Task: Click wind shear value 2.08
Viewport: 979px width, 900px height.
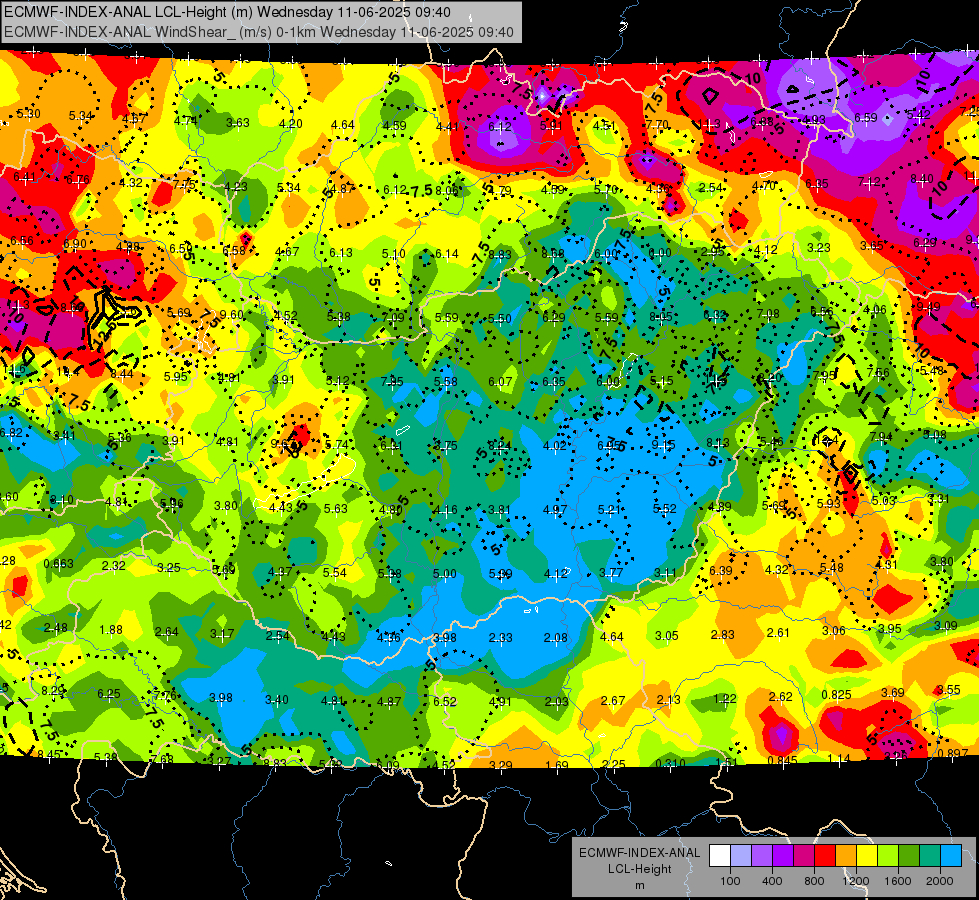Action: click(x=556, y=637)
